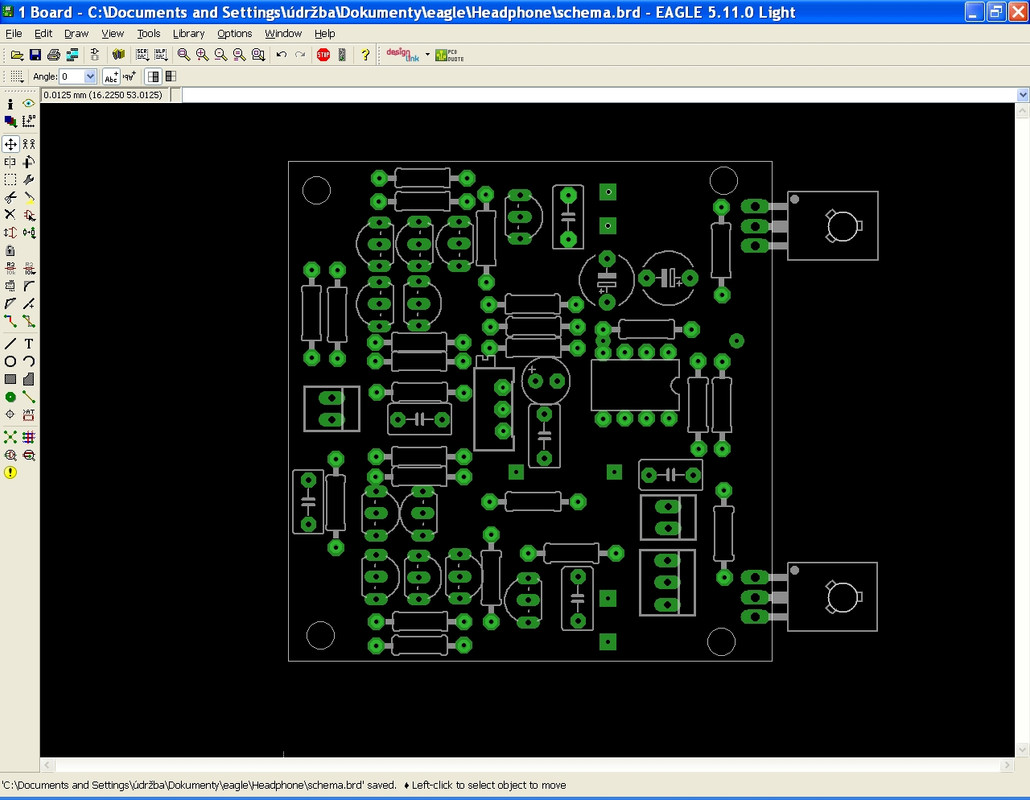Select the Route tool
Screen dimensions: 1030x800
tap(11, 321)
